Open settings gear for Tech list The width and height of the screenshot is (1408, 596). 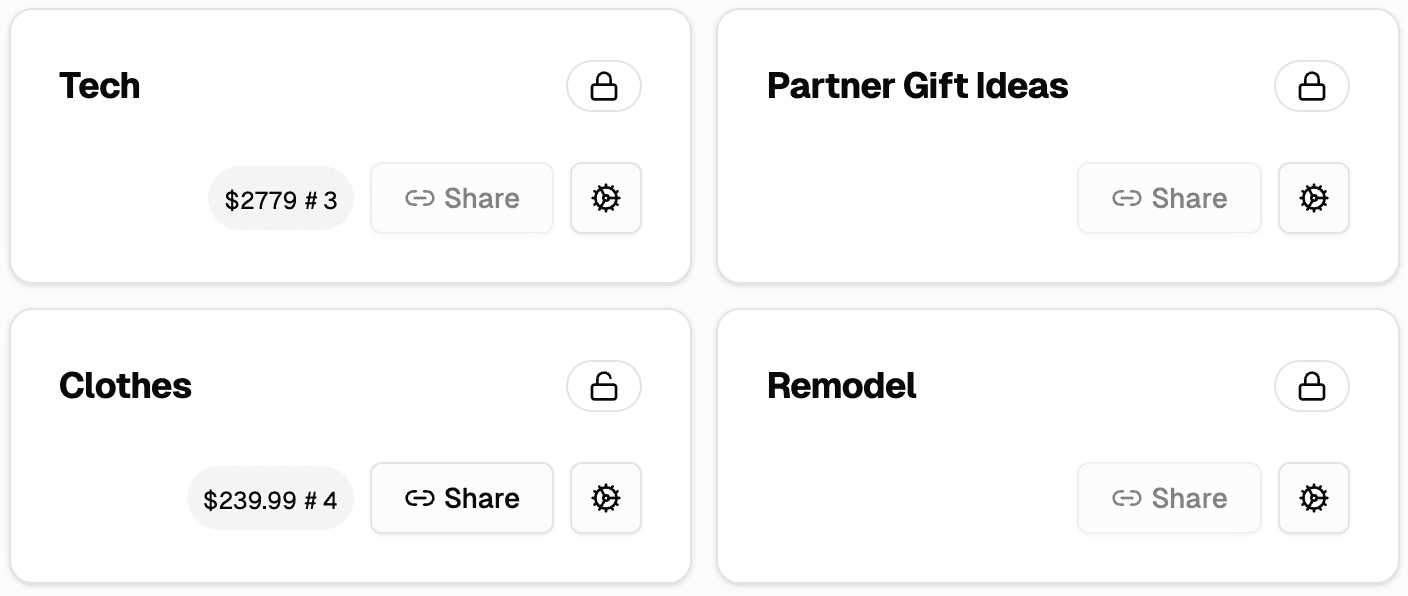click(x=606, y=198)
